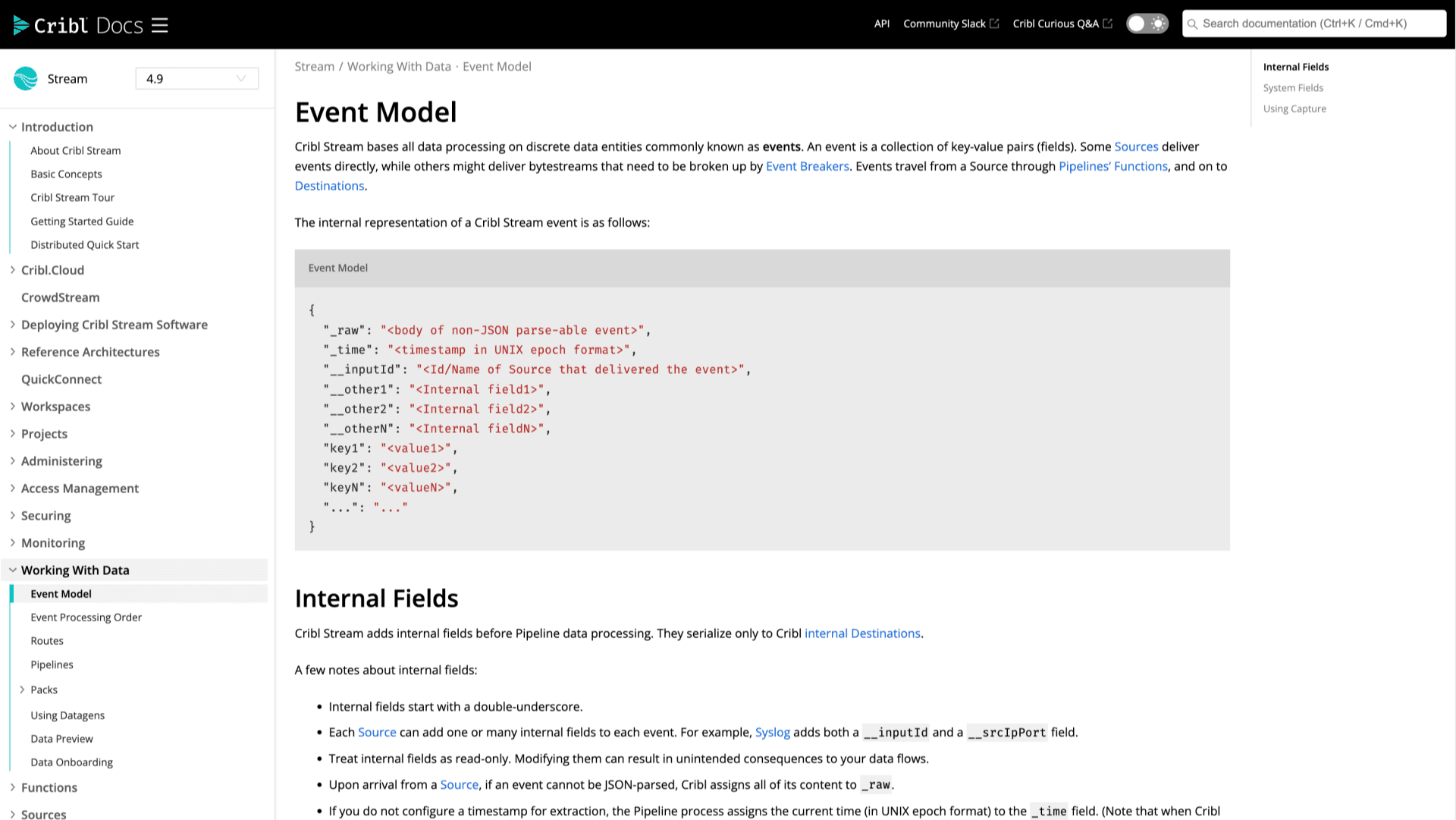The height and width of the screenshot is (820, 1456).
Task: Open Data Preview page
Action: pos(61,739)
